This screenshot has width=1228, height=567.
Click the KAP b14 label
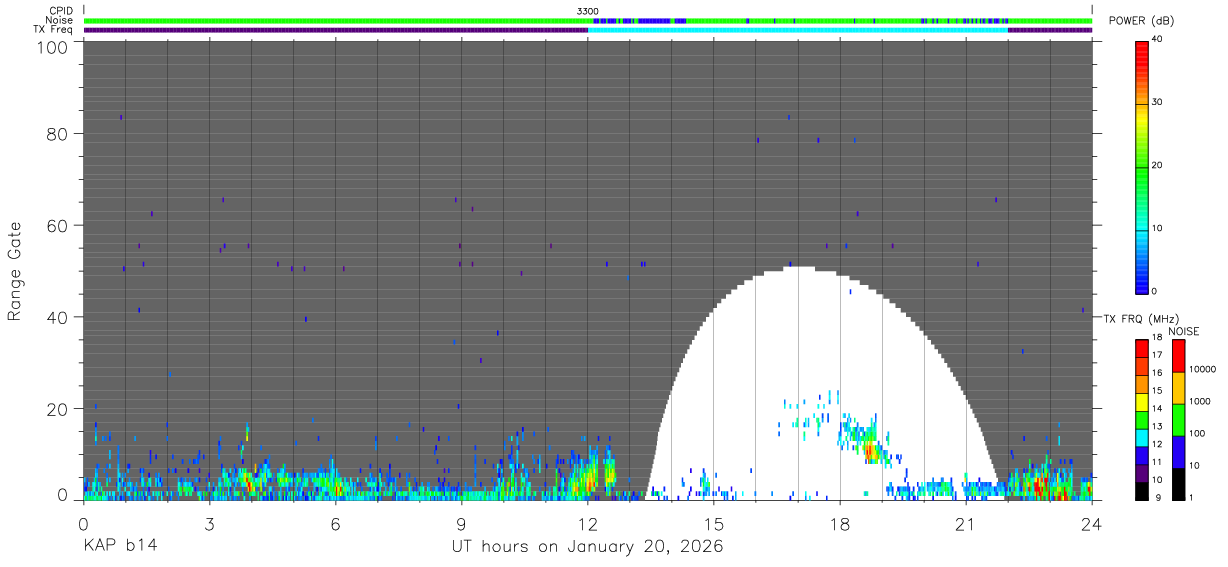pos(120,547)
